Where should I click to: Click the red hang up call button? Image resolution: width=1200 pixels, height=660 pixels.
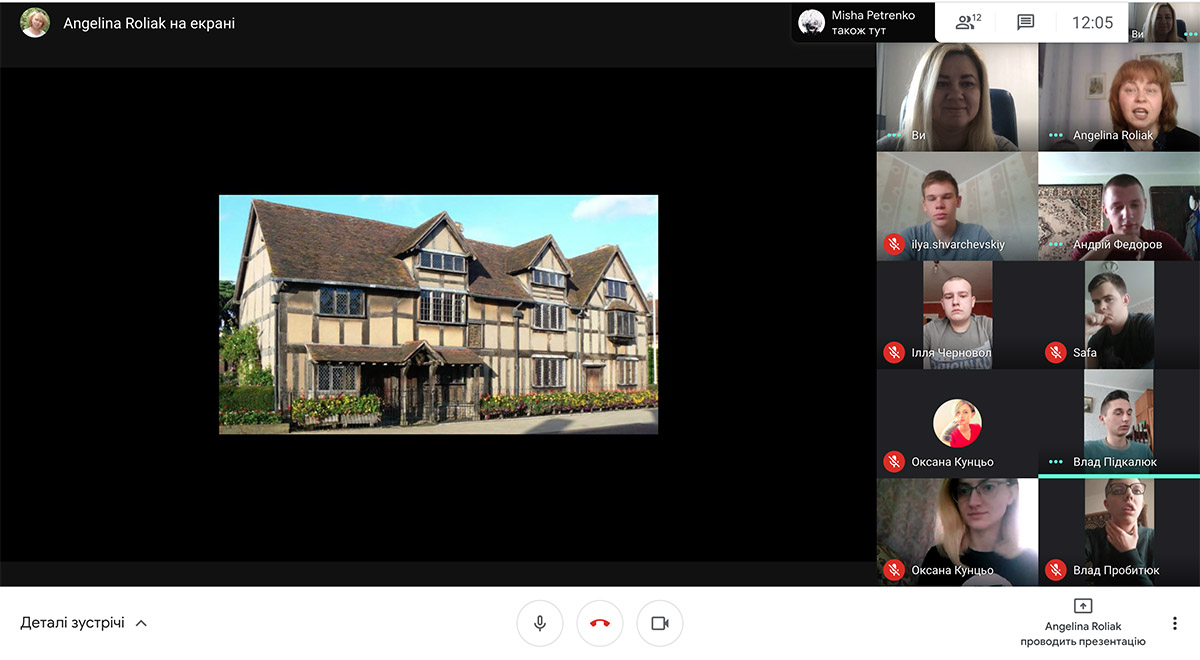[600, 623]
